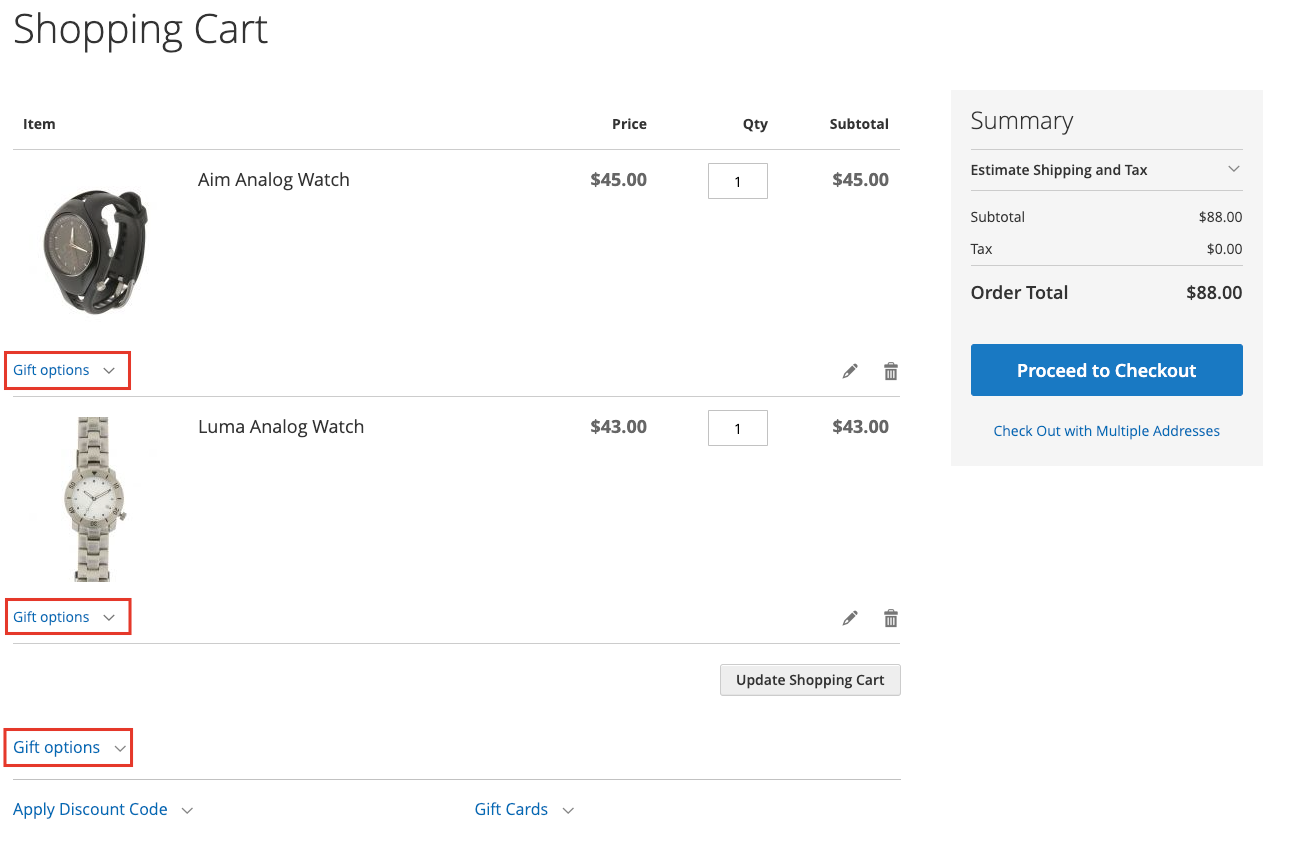Click the quantity field for Luma Analog Watch
This screenshot has height=865, width=1298.
737,427
